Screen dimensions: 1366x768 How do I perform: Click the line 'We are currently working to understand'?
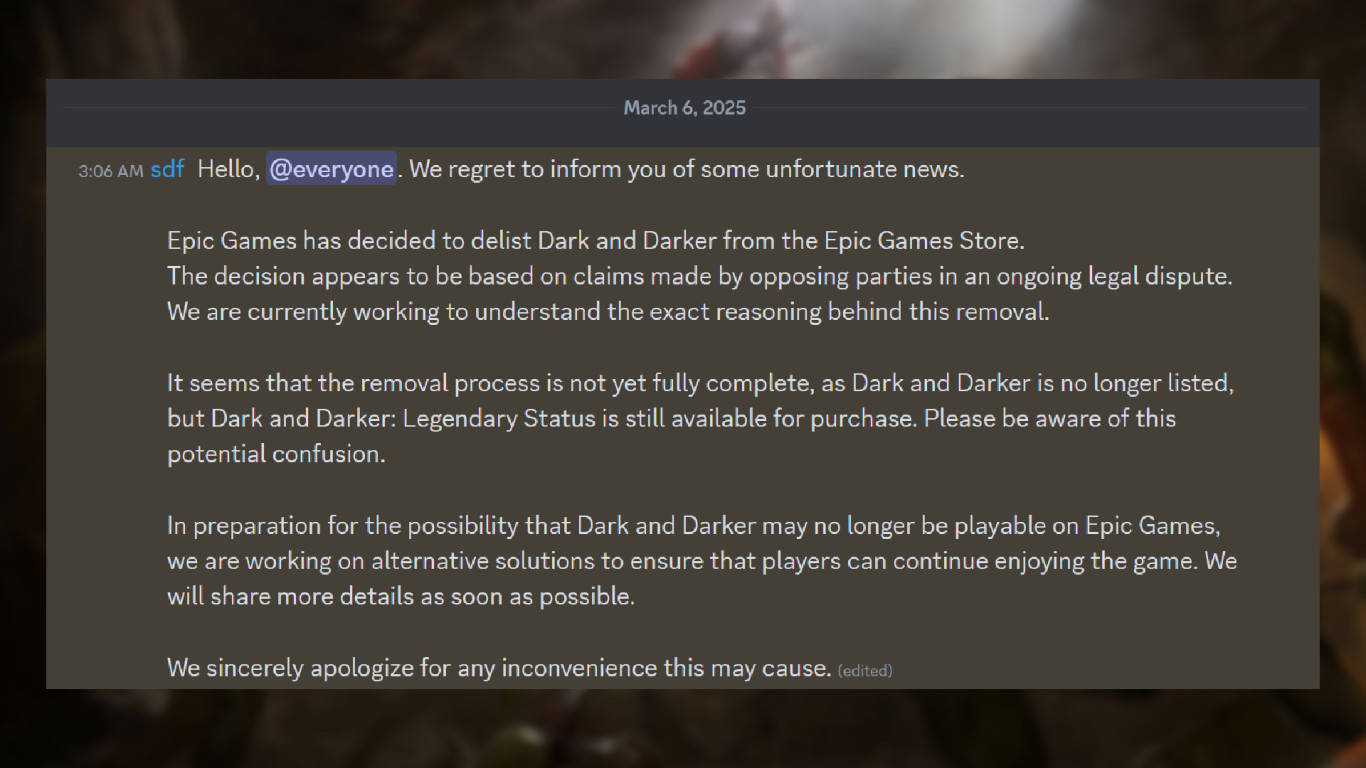tap(608, 311)
